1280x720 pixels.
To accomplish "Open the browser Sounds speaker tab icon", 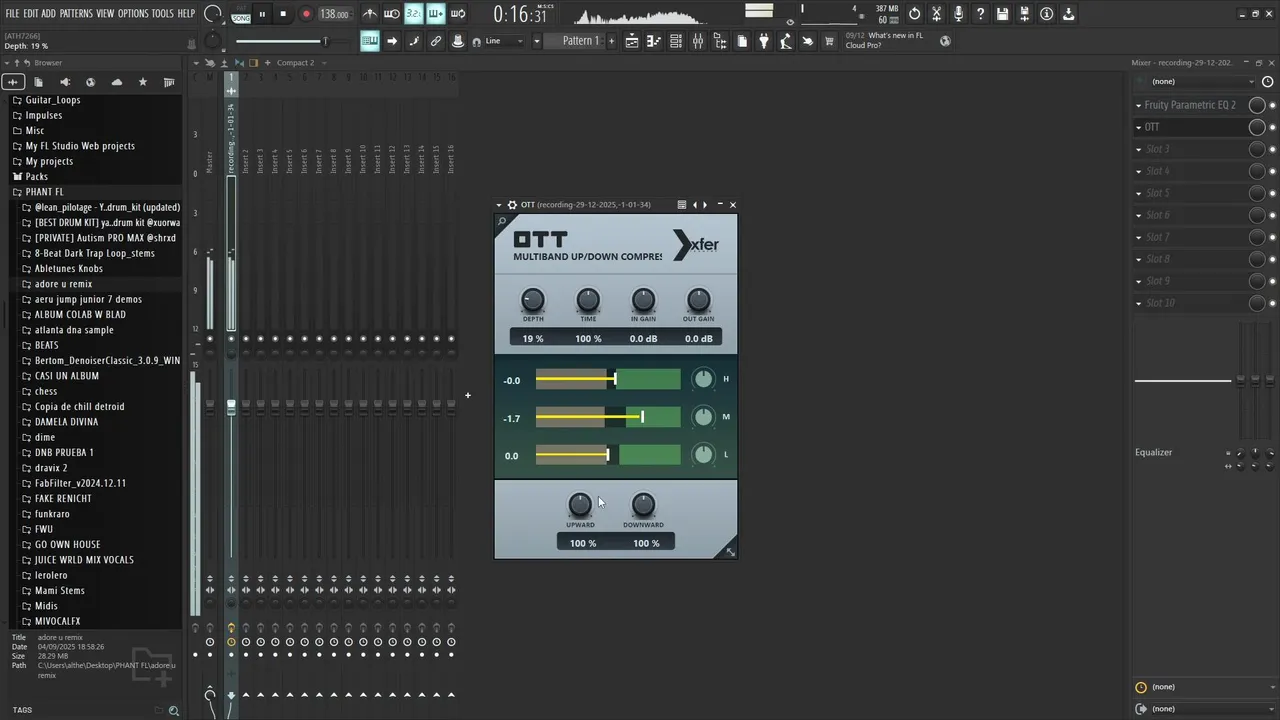I will click(65, 82).
